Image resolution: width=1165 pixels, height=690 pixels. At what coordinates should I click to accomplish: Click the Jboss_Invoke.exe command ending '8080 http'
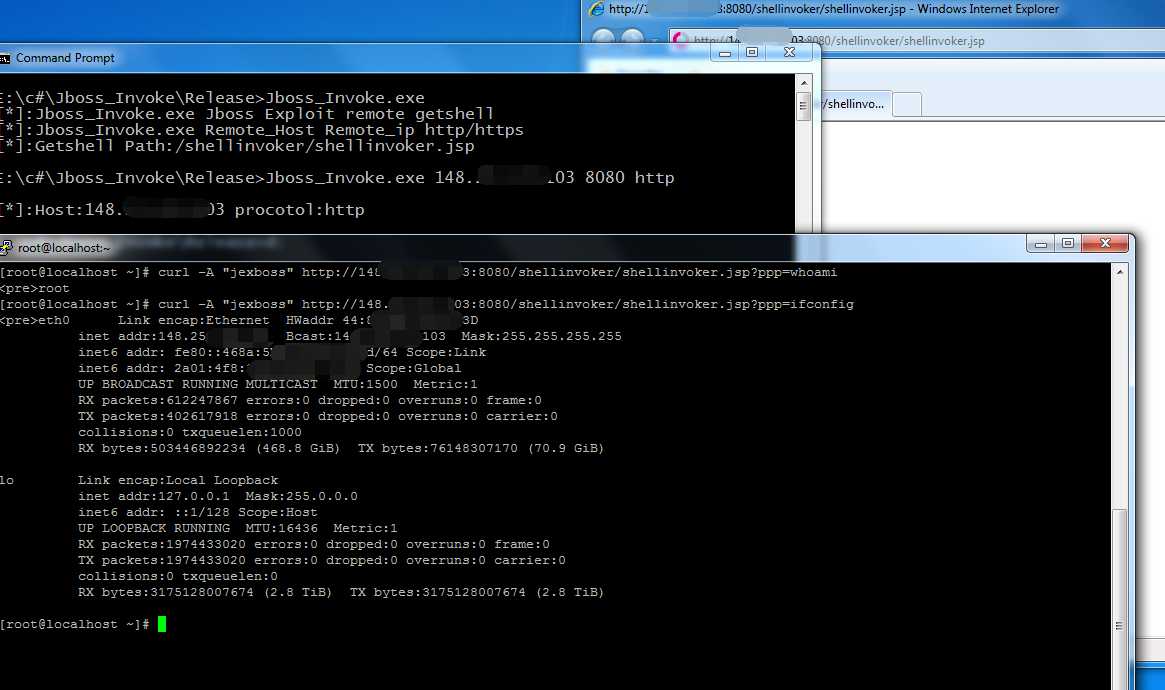(x=337, y=178)
